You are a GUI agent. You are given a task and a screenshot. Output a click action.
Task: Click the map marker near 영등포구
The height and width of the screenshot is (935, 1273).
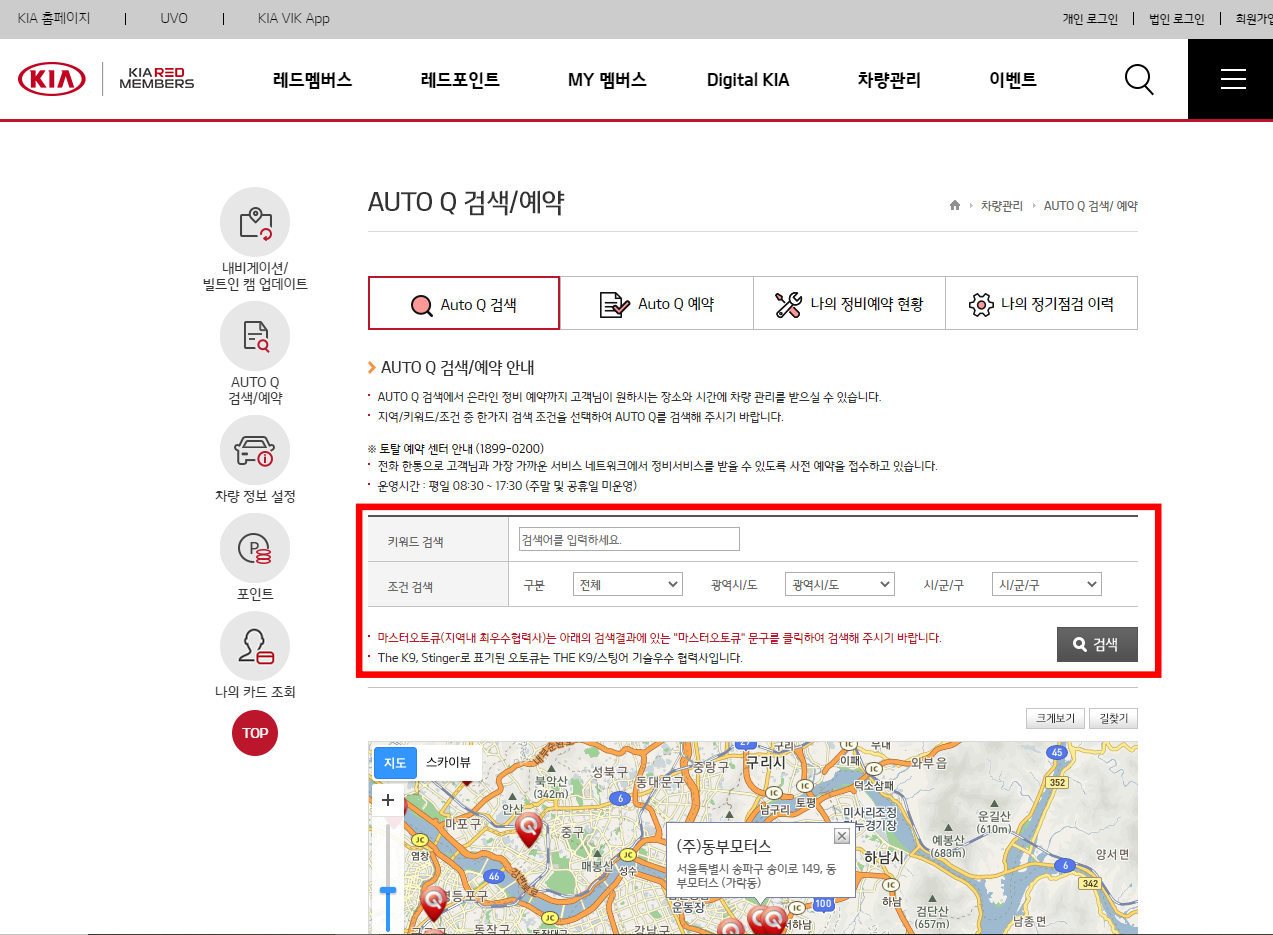[434, 903]
